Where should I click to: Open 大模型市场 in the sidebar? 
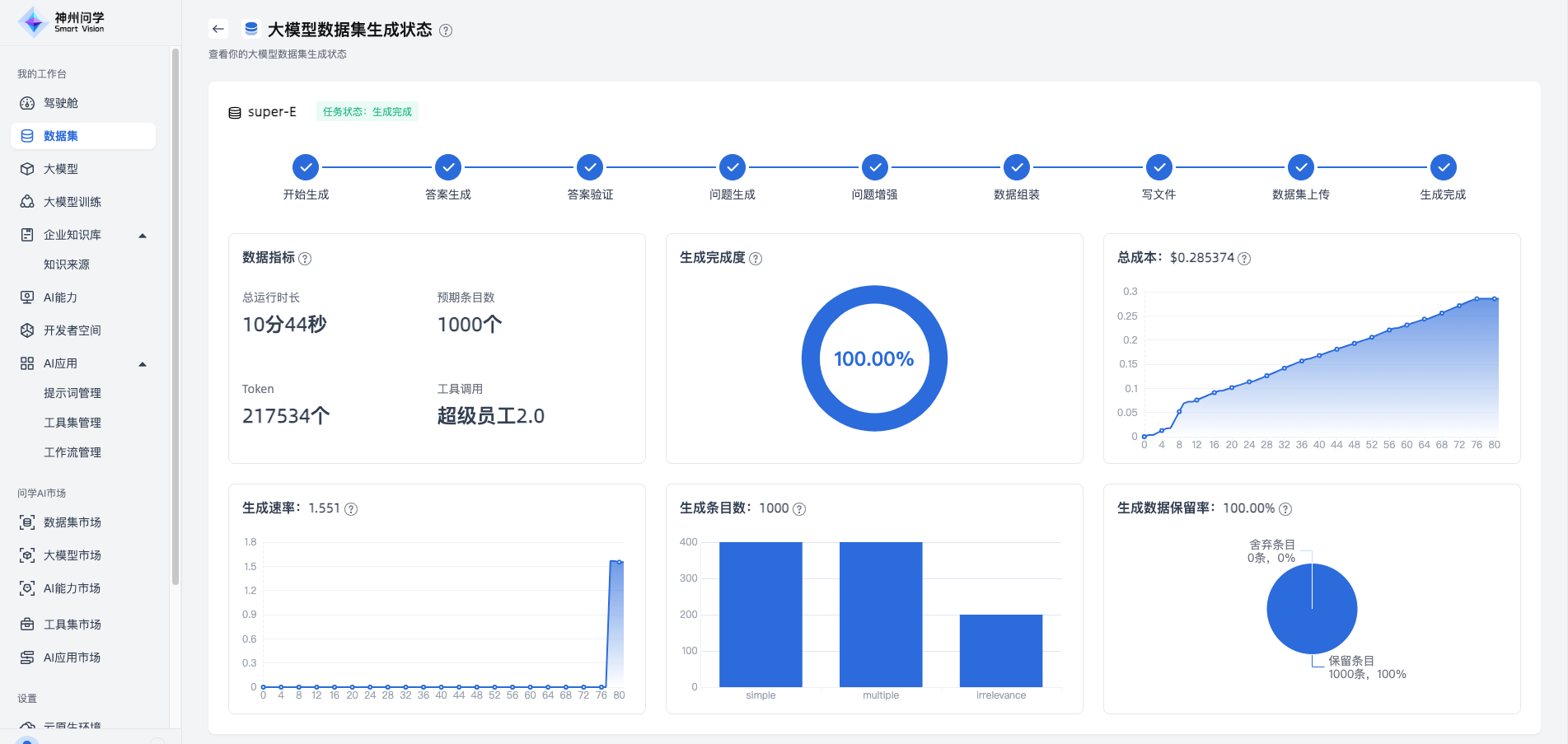(x=83, y=555)
